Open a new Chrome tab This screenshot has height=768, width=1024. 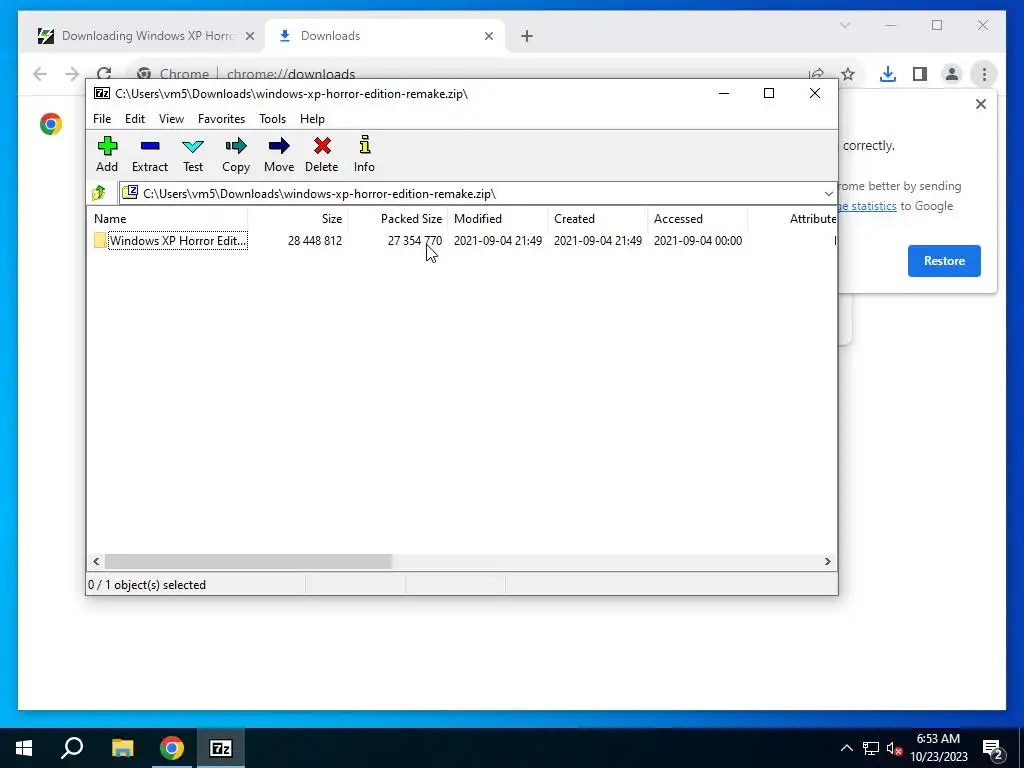tap(527, 36)
